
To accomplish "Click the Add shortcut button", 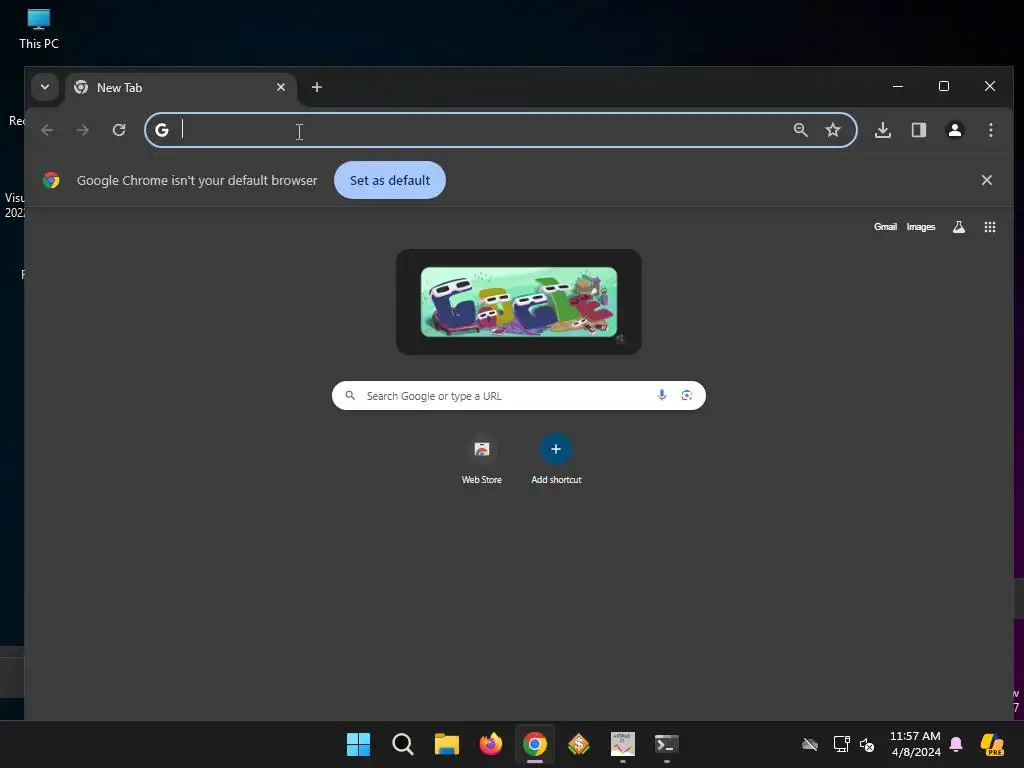I will 556,460.
